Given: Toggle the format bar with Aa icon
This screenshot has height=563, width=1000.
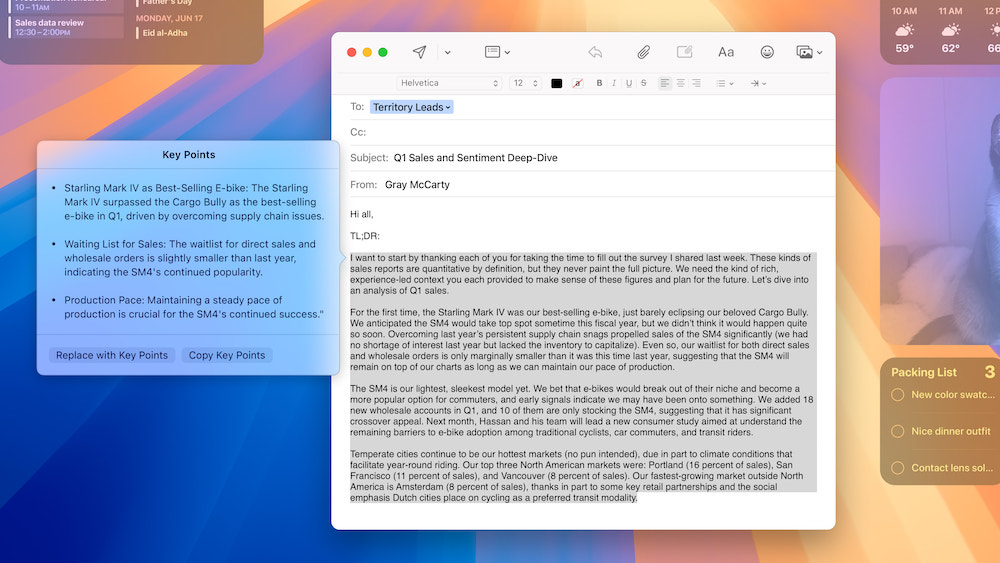Looking at the screenshot, I should point(726,52).
